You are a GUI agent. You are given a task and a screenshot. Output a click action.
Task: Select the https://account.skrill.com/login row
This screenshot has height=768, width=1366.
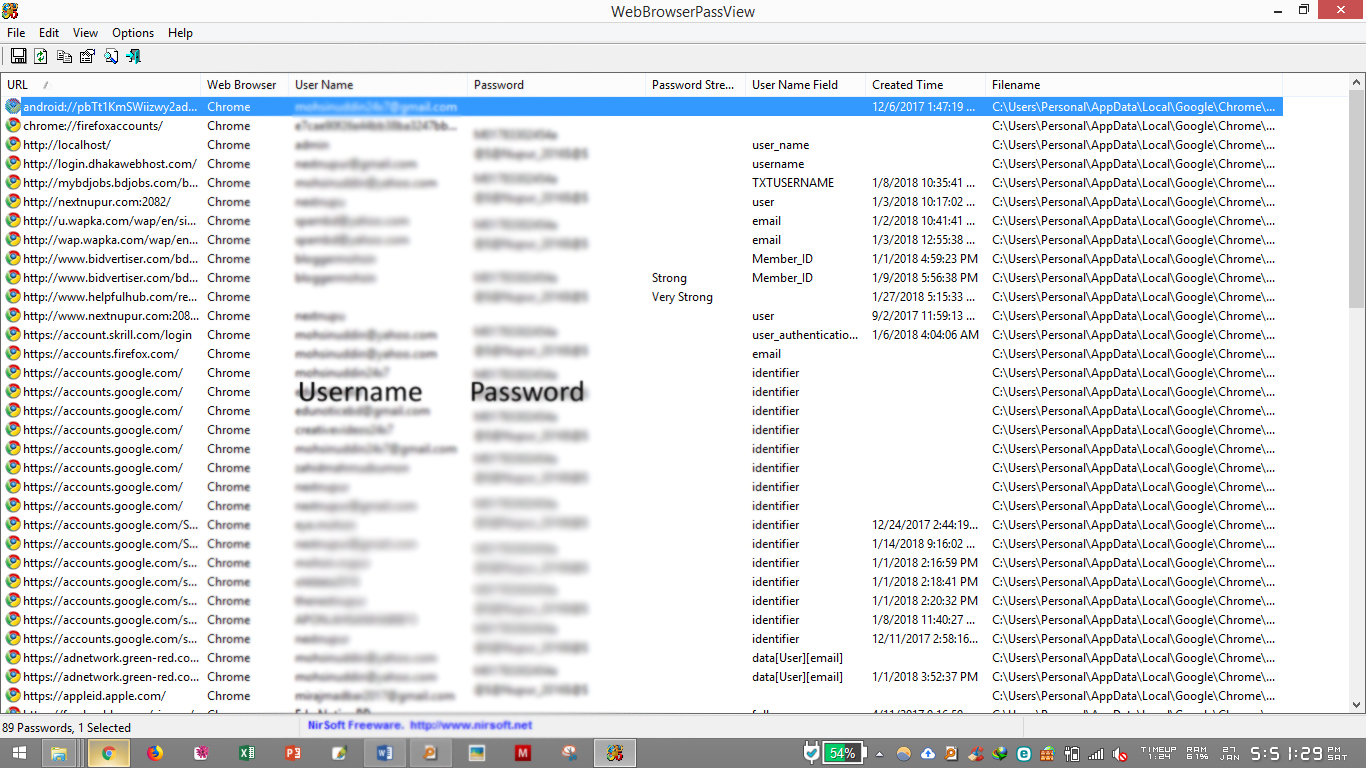coord(642,335)
